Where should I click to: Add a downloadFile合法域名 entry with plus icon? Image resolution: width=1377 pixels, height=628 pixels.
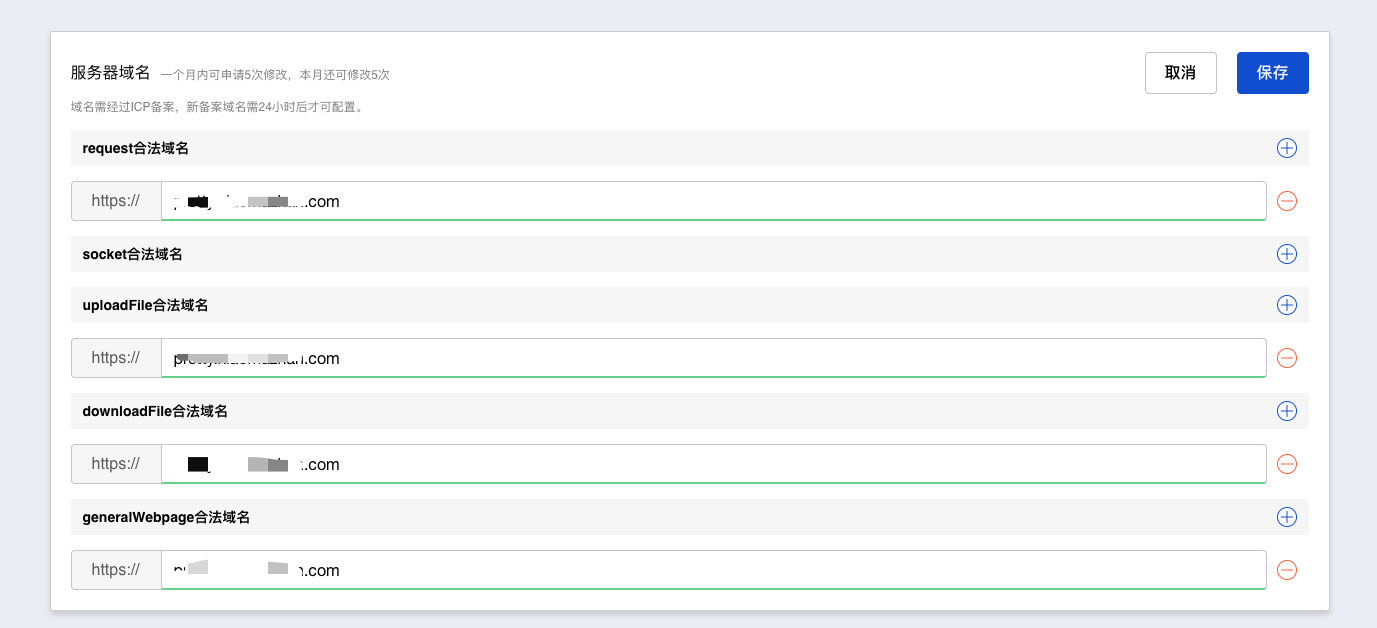coord(1287,411)
